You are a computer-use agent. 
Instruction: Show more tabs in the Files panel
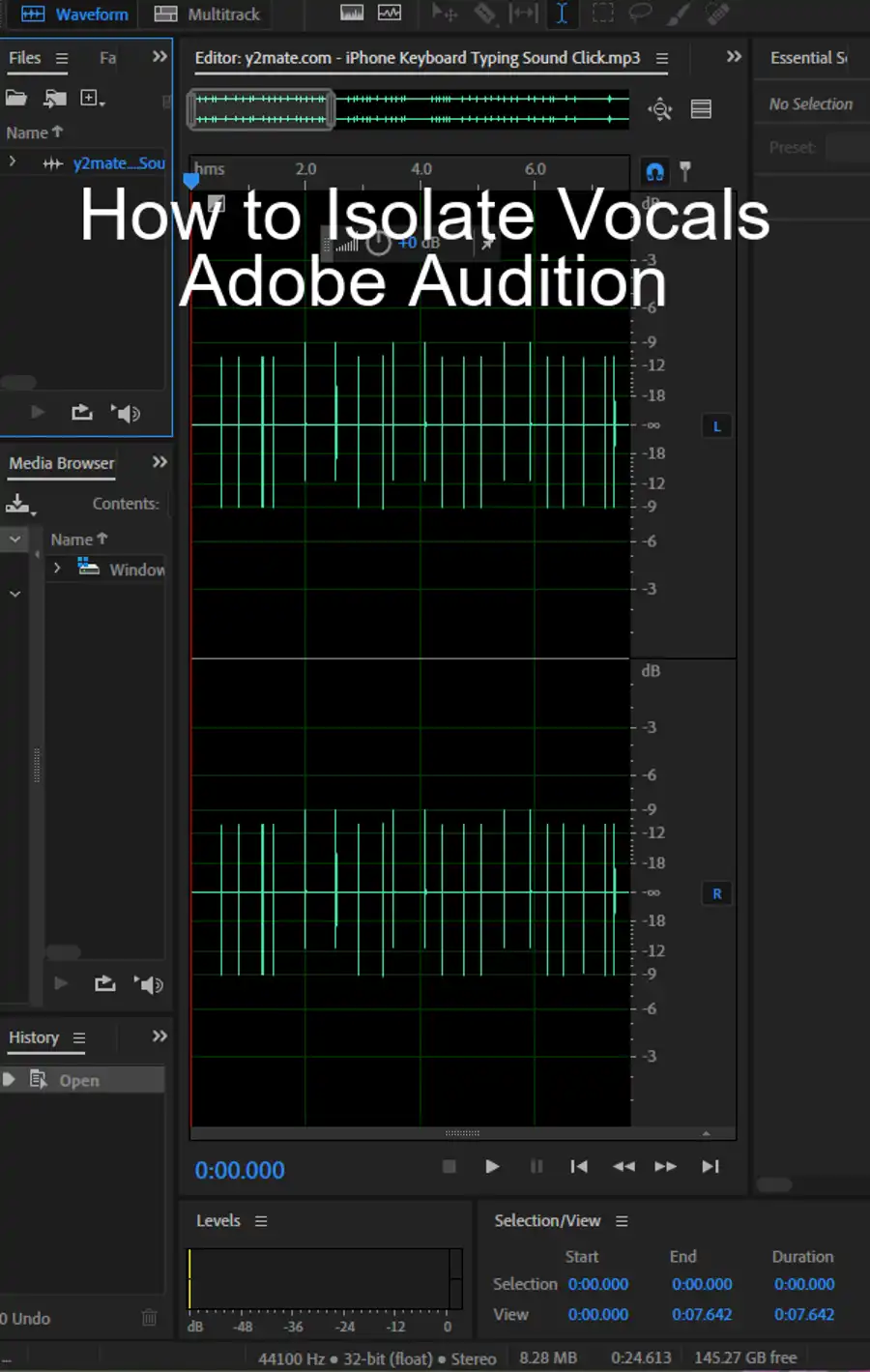[159, 57]
